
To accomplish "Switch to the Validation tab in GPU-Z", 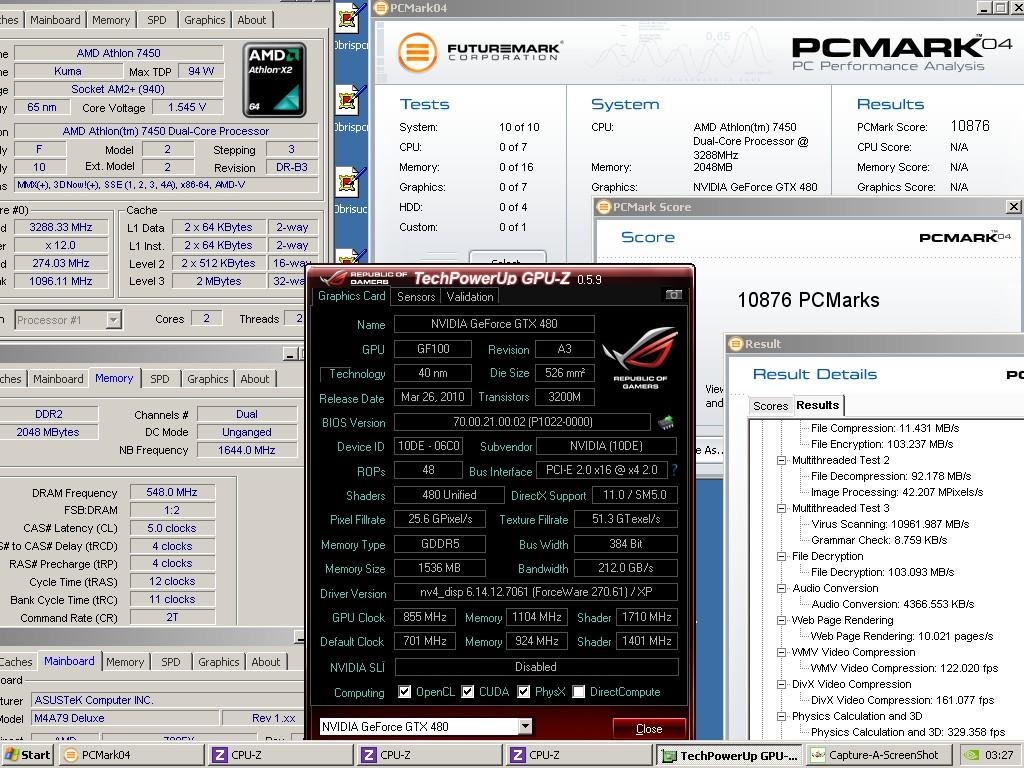I will pyautogui.click(x=470, y=296).
